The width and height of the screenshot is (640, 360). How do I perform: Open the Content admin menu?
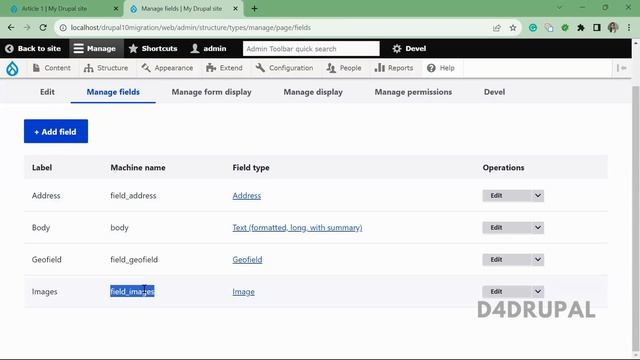coord(51,68)
